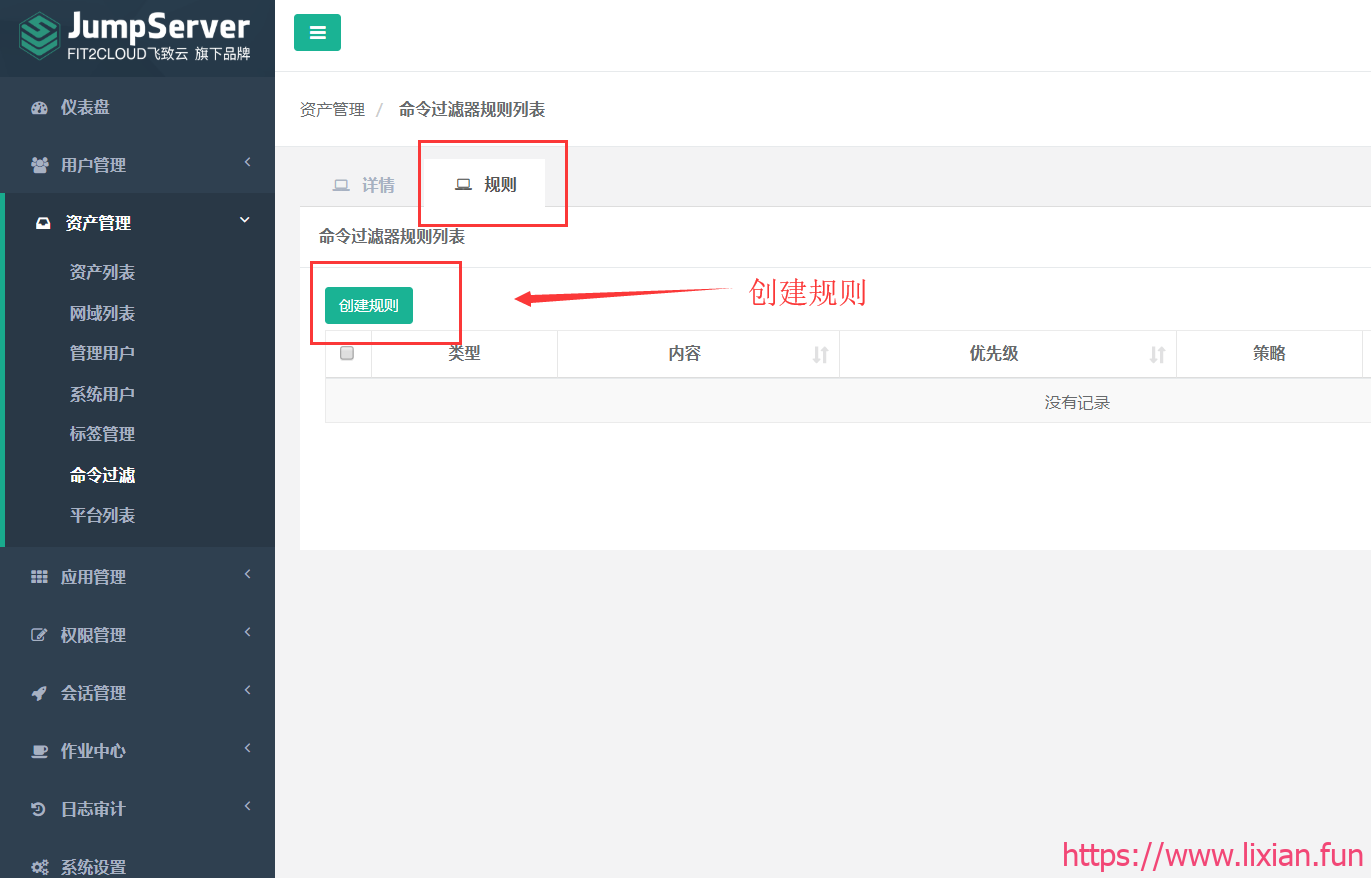The width and height of the screenshot is (1371, 878).
Task: Click the JumpServer logo icon
Action: (x=39, y=36)
